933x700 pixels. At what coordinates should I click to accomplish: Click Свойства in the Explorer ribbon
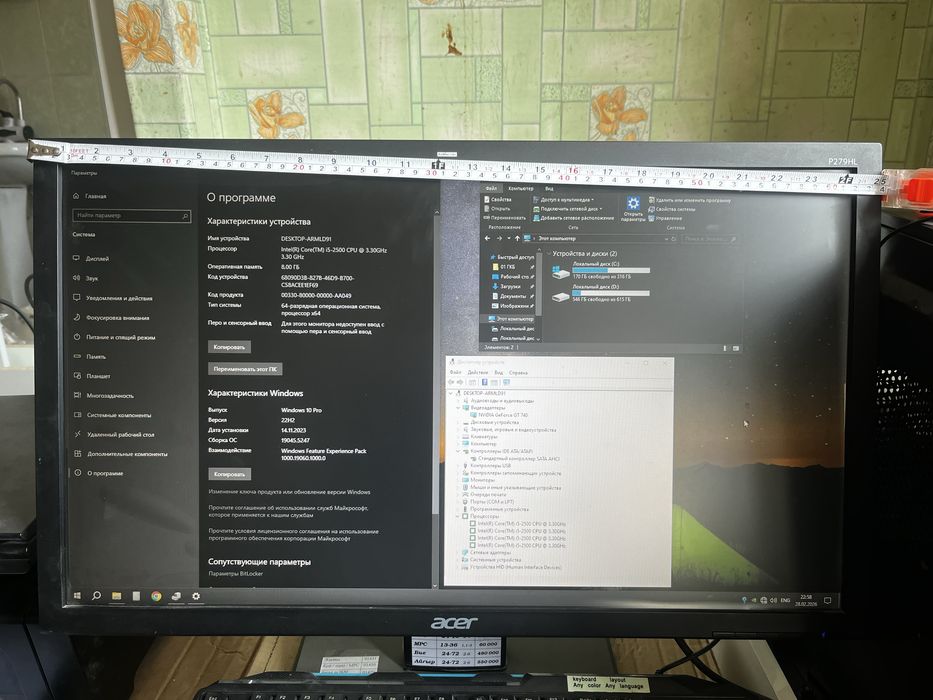point(497,199)
